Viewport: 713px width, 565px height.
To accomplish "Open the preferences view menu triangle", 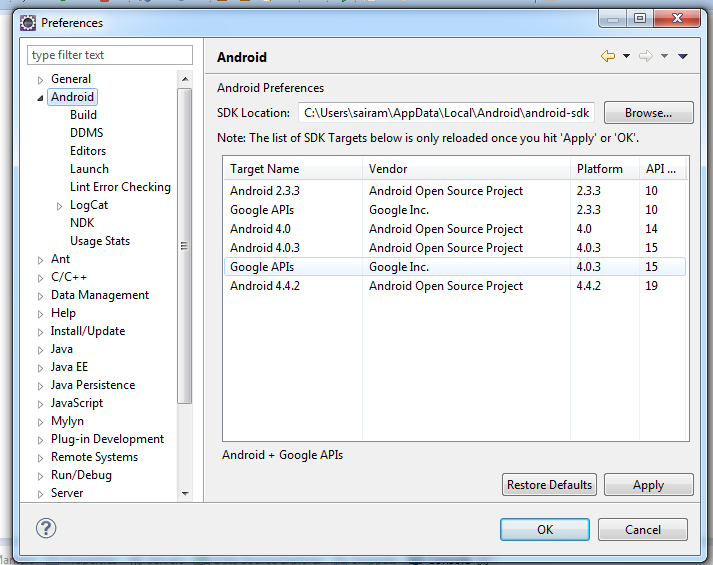I will point(683,56).
